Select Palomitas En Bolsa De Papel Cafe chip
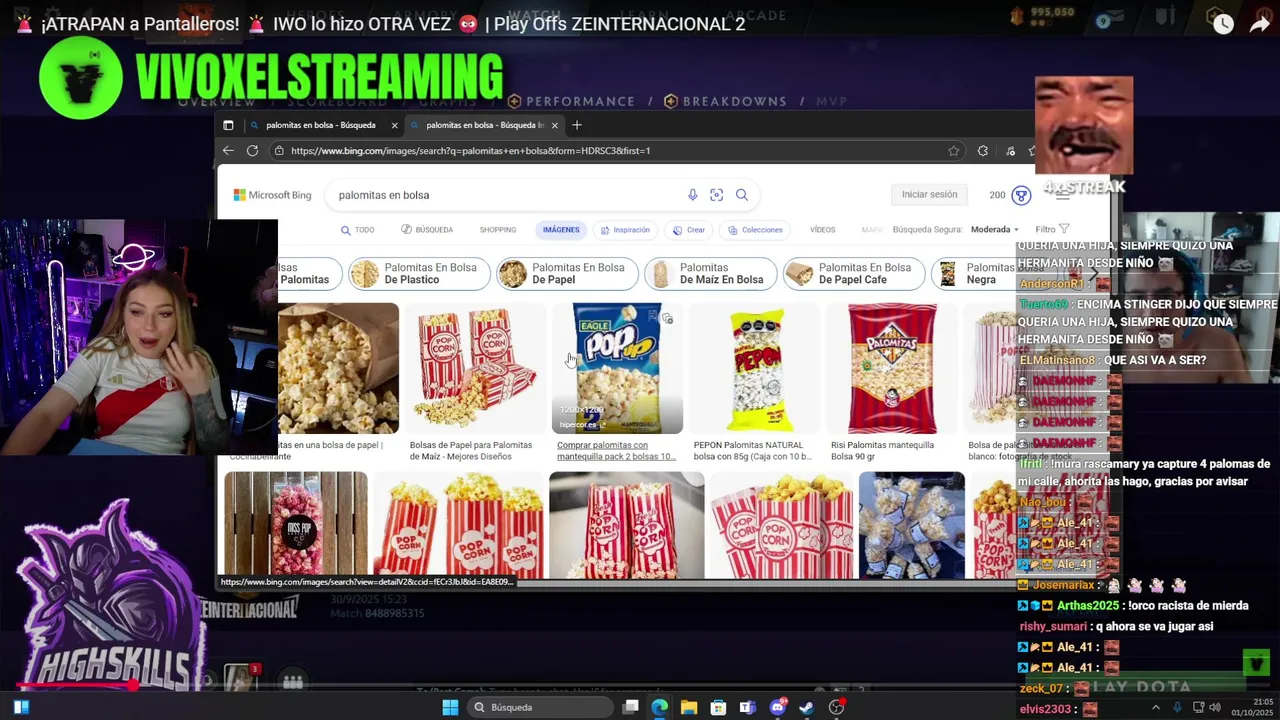Image resolution: width=1280 pixels, height=720 pixels. tap(853, 274)
